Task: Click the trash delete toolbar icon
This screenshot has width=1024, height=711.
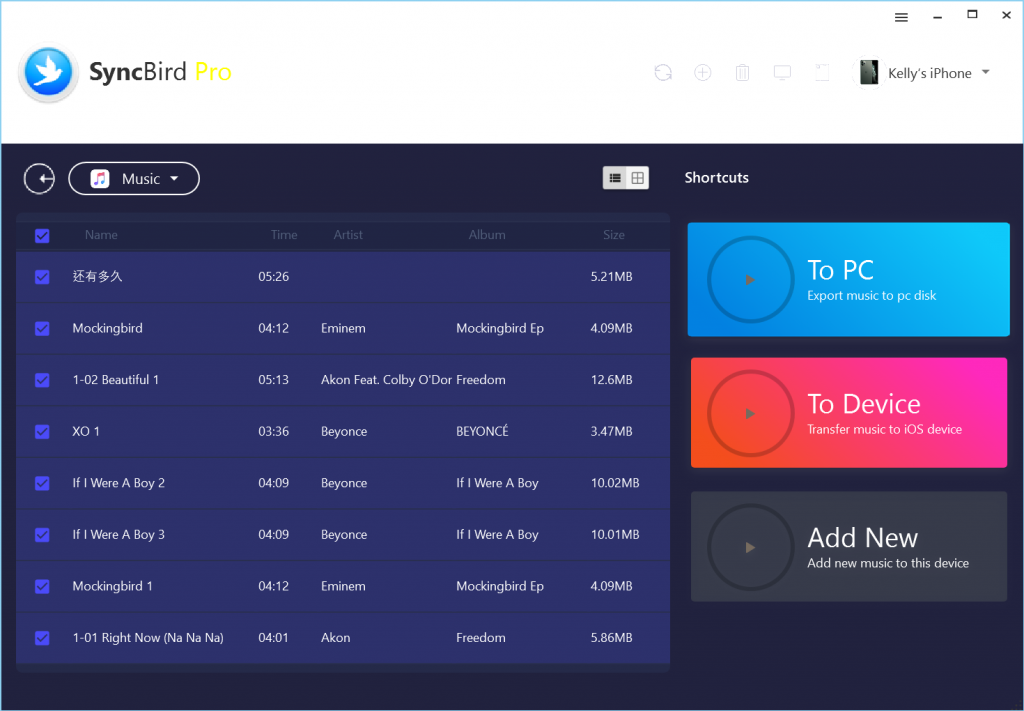Action: point(743,72)
